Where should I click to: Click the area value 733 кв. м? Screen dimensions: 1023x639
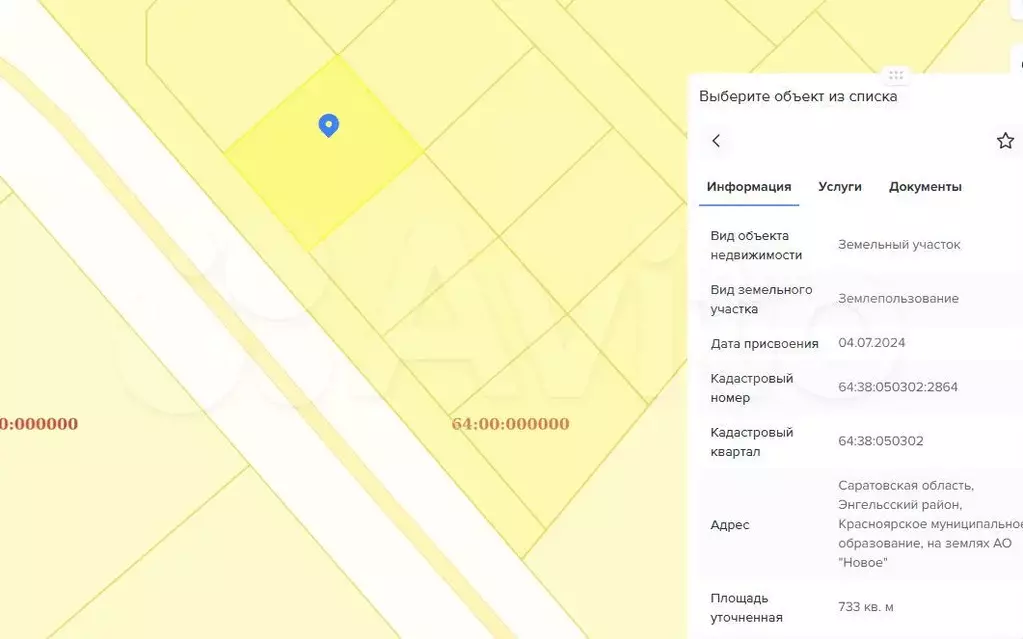866,607
